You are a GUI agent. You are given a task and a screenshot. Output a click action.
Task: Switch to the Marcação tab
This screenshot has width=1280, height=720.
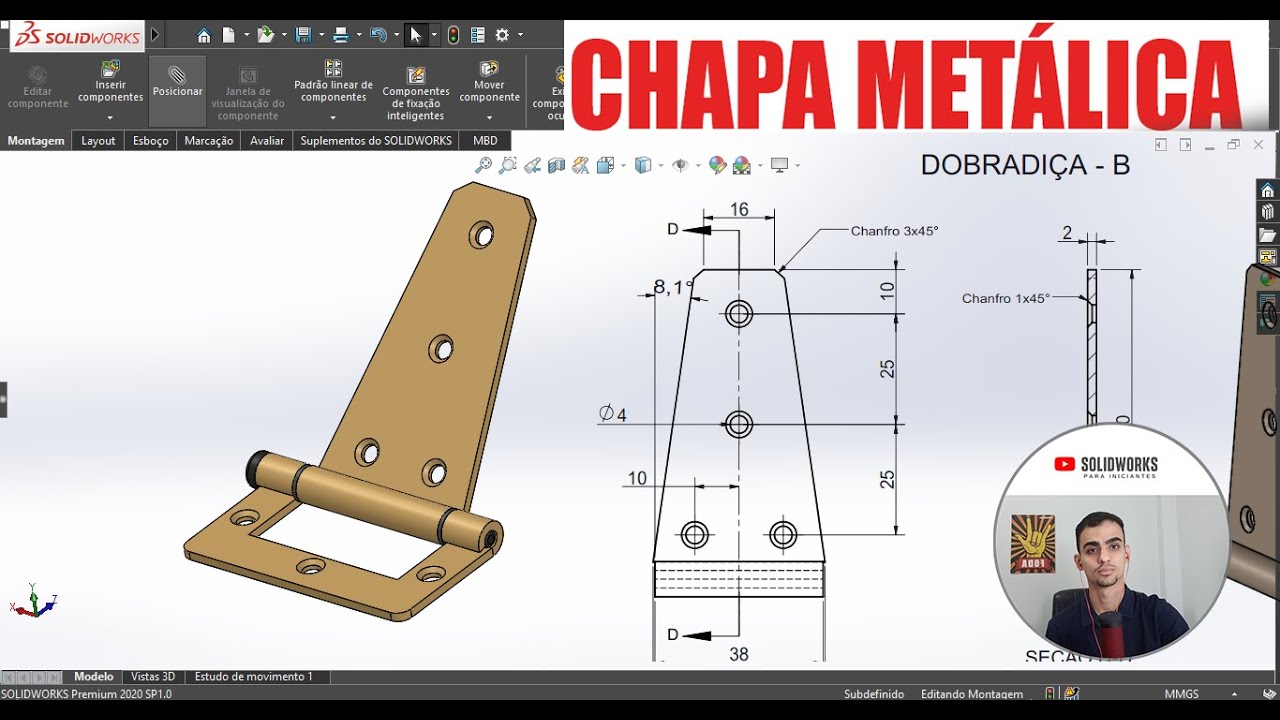coord(209,141)
